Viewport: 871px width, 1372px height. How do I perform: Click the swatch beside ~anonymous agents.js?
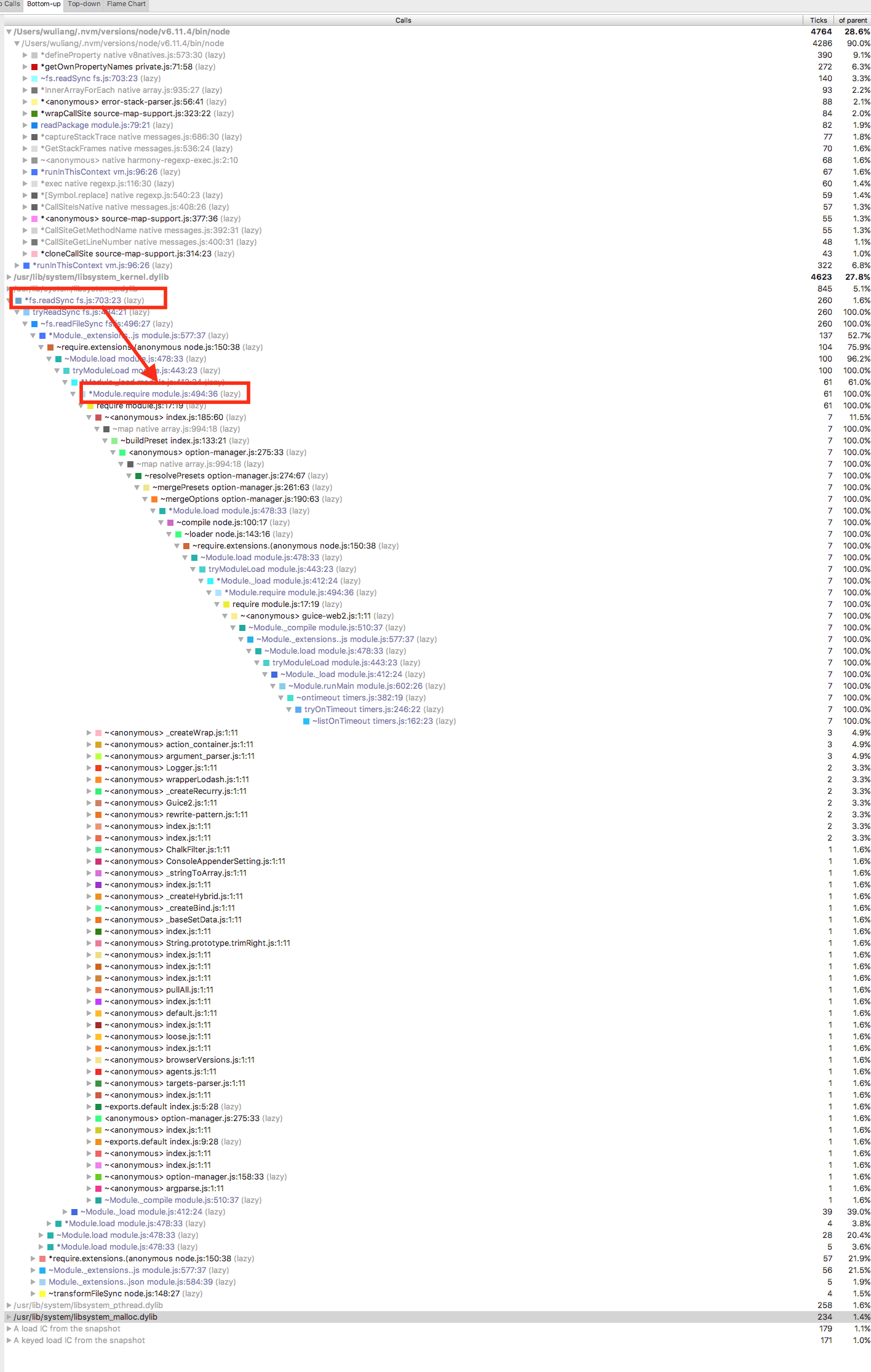pos(98,1072)
